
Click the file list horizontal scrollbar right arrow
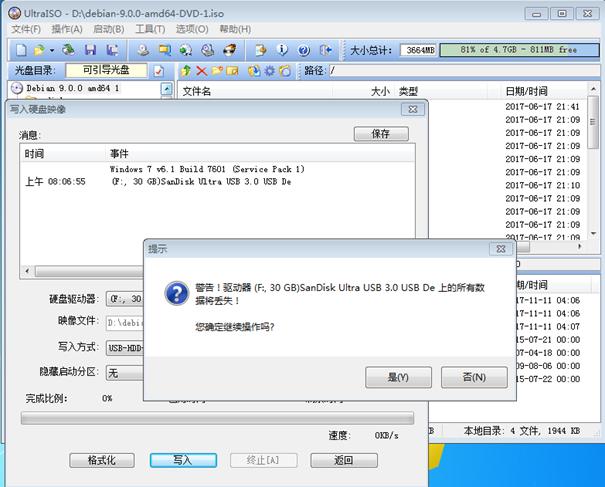tap(580, 246)
